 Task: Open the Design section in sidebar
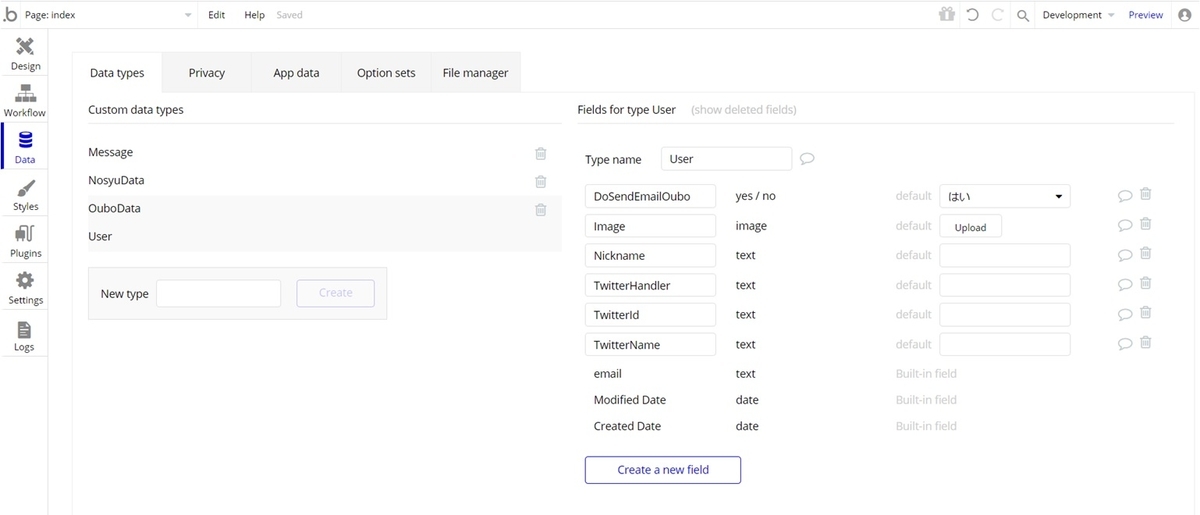pos(25,47)
